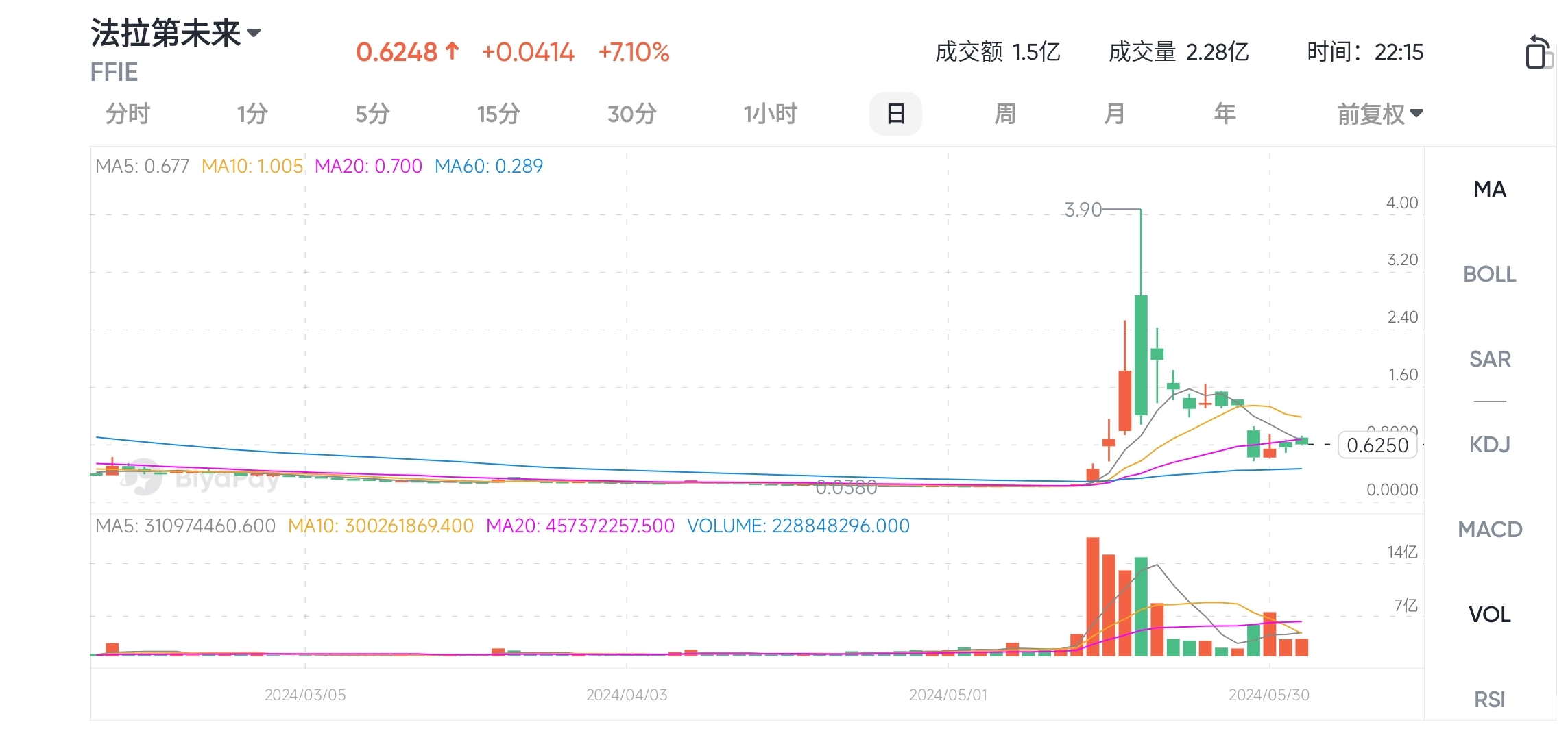The width and height of the screenshot is (1568, 740).
Task: Show the KDJ sub-indicator
Action: tap(1490, 445)
